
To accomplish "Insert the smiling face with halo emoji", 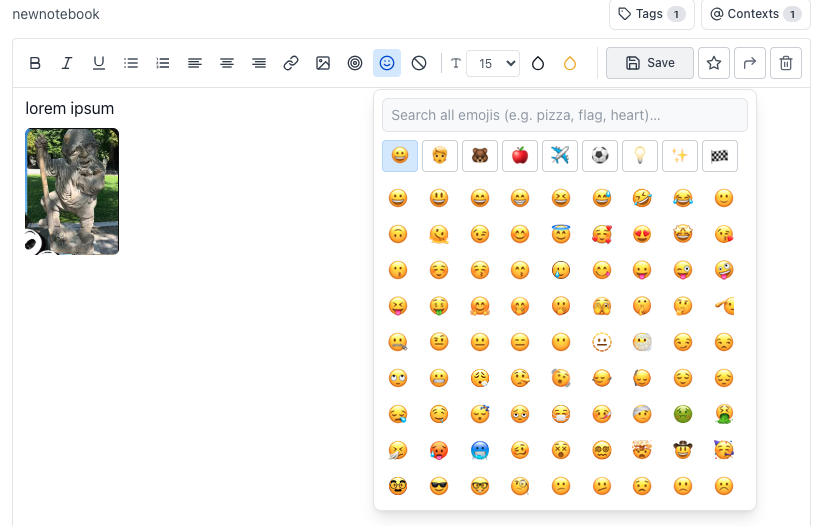I will click(x=561, y=234).
